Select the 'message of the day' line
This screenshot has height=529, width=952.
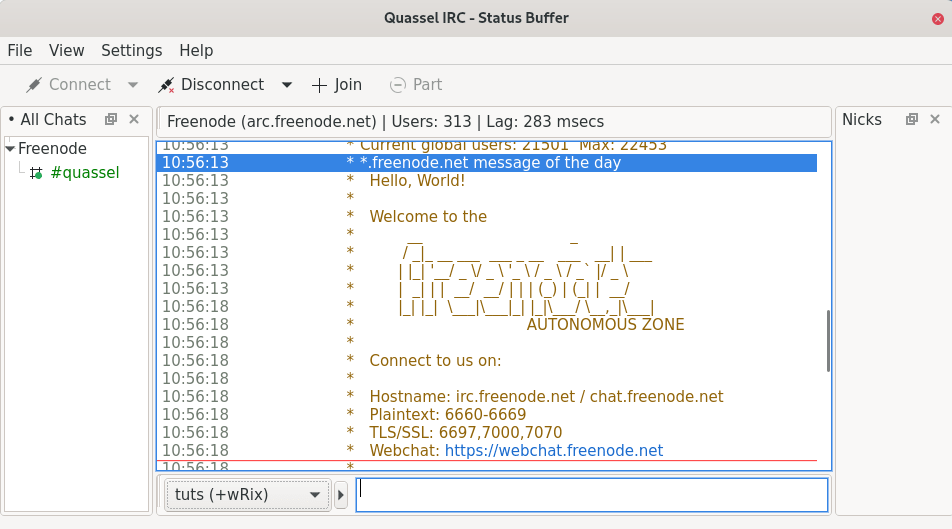point(486,163)
